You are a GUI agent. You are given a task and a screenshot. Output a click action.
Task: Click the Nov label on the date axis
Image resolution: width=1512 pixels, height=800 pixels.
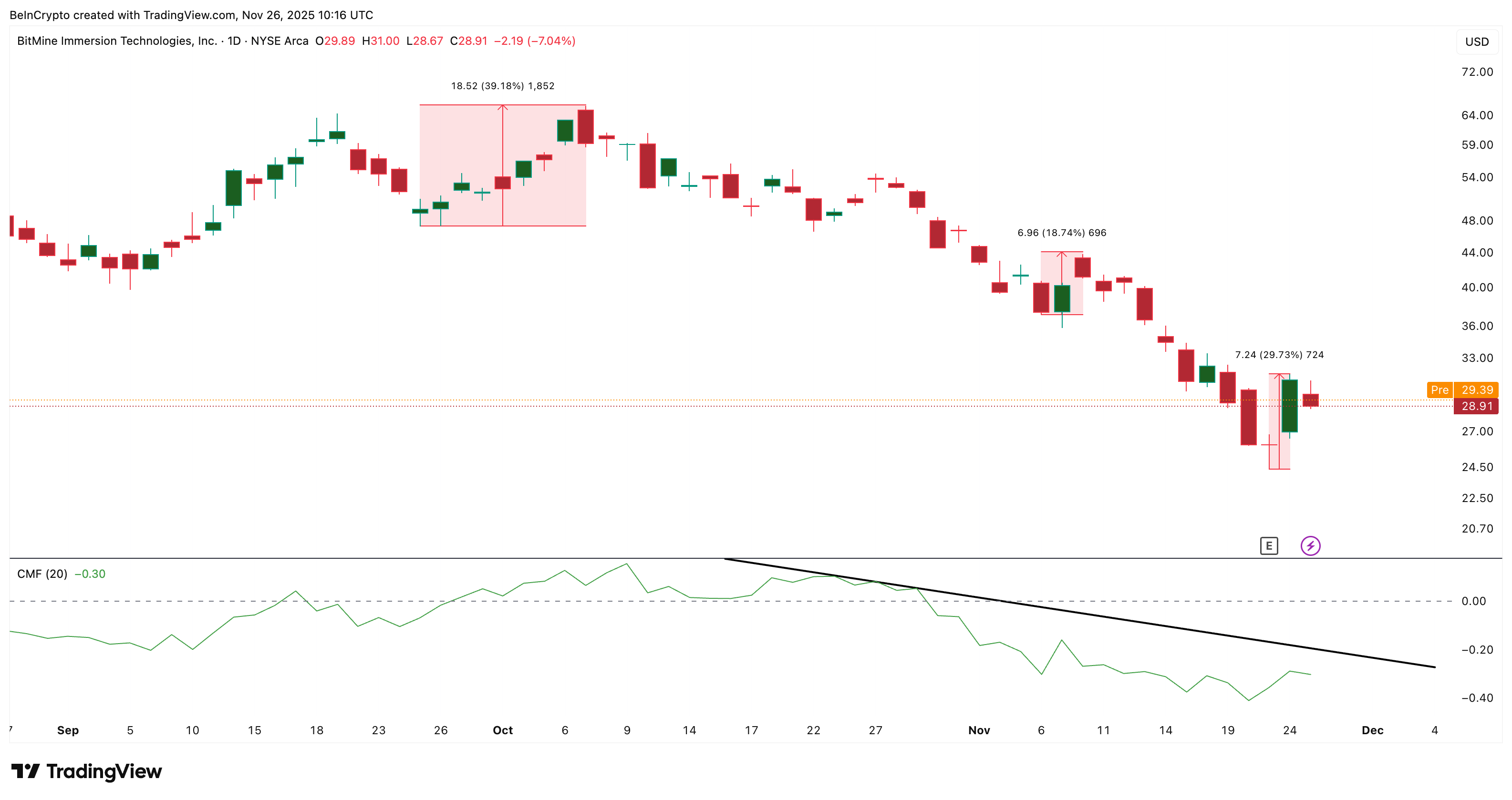980,730
